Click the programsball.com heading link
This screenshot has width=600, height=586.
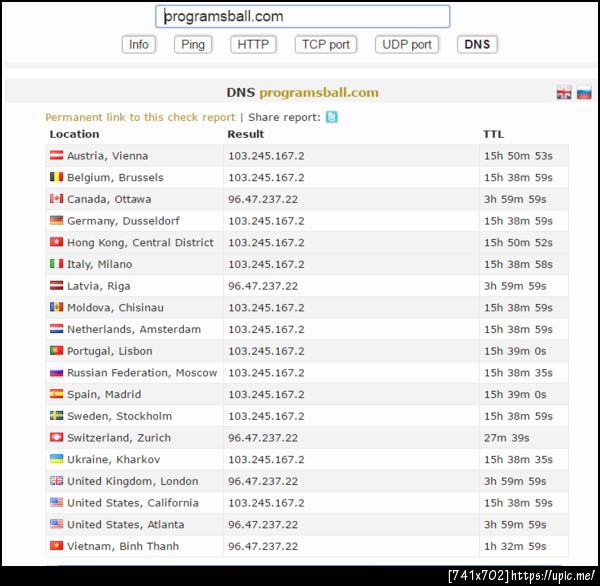click(x=319, y=93)
